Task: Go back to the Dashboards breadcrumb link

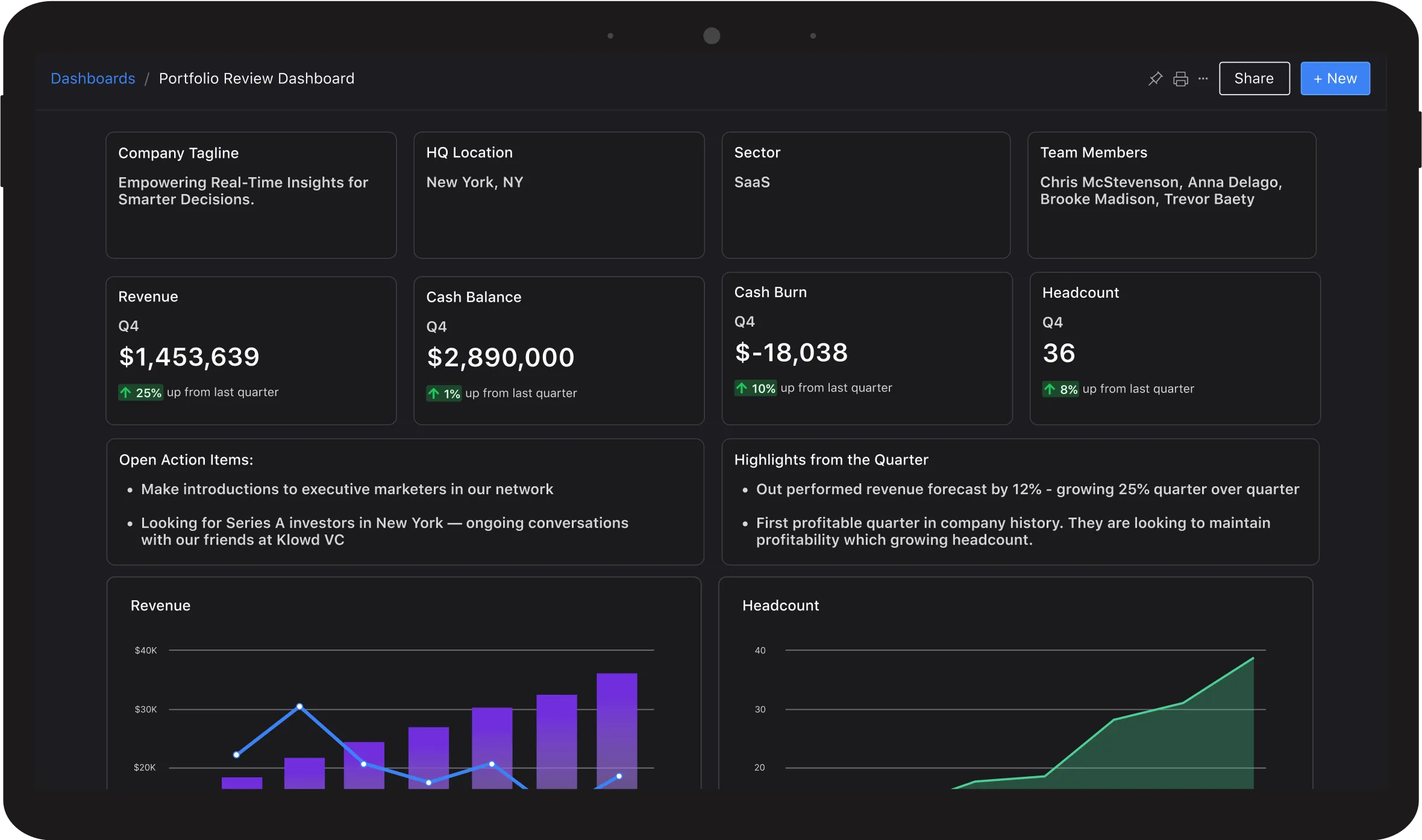Action: [93, 78]
